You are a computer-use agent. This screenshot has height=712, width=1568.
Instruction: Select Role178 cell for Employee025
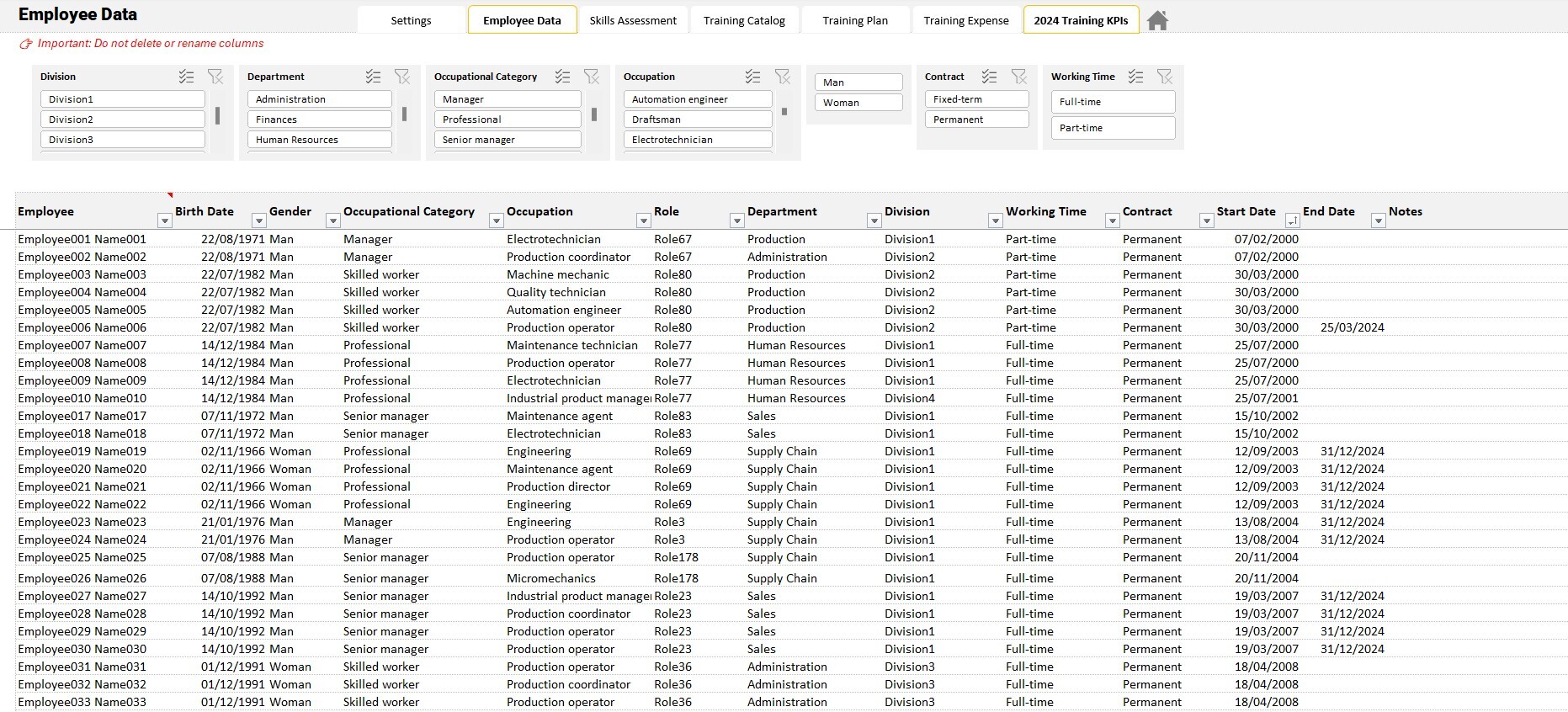tap(677, 557)
